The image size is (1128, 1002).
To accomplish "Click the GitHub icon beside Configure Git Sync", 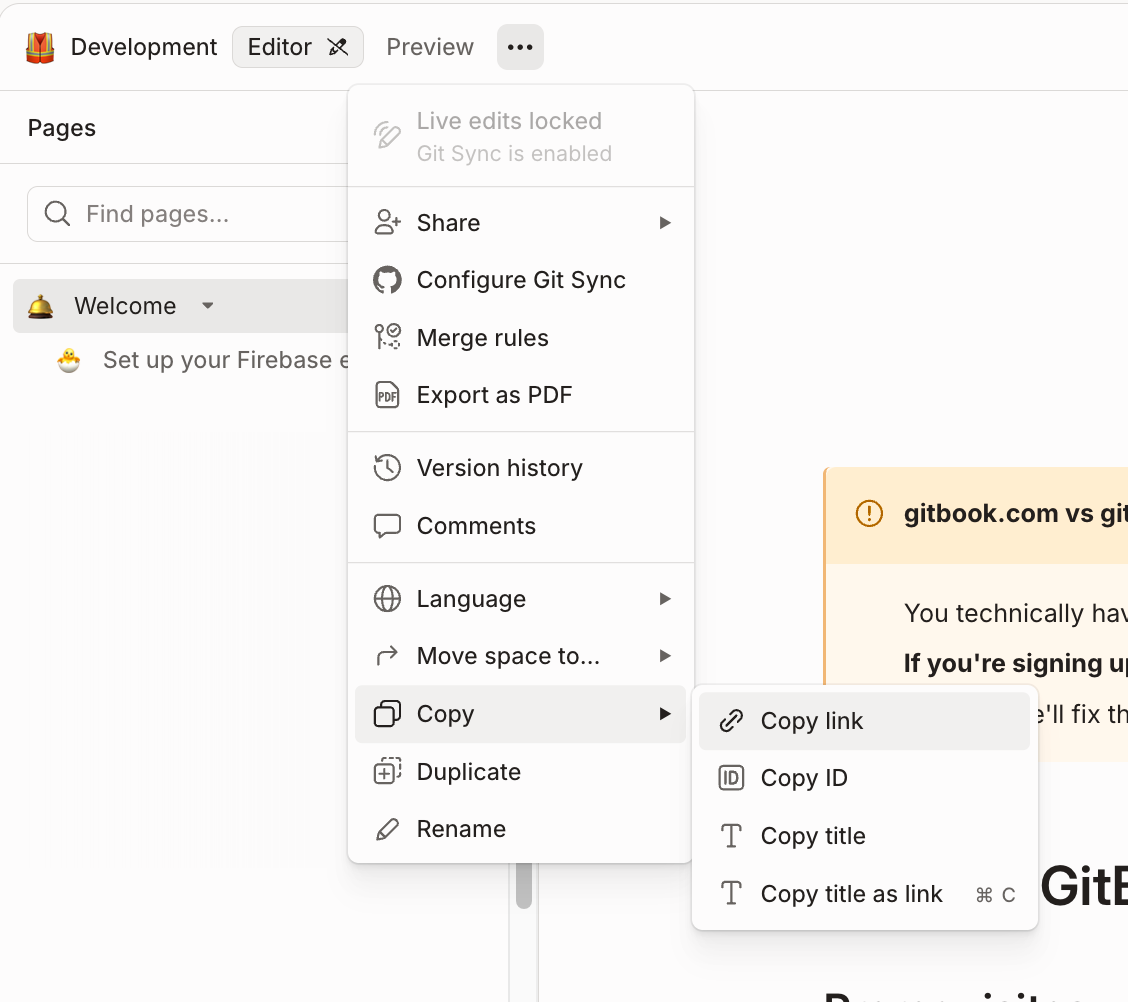I will 387,280.
